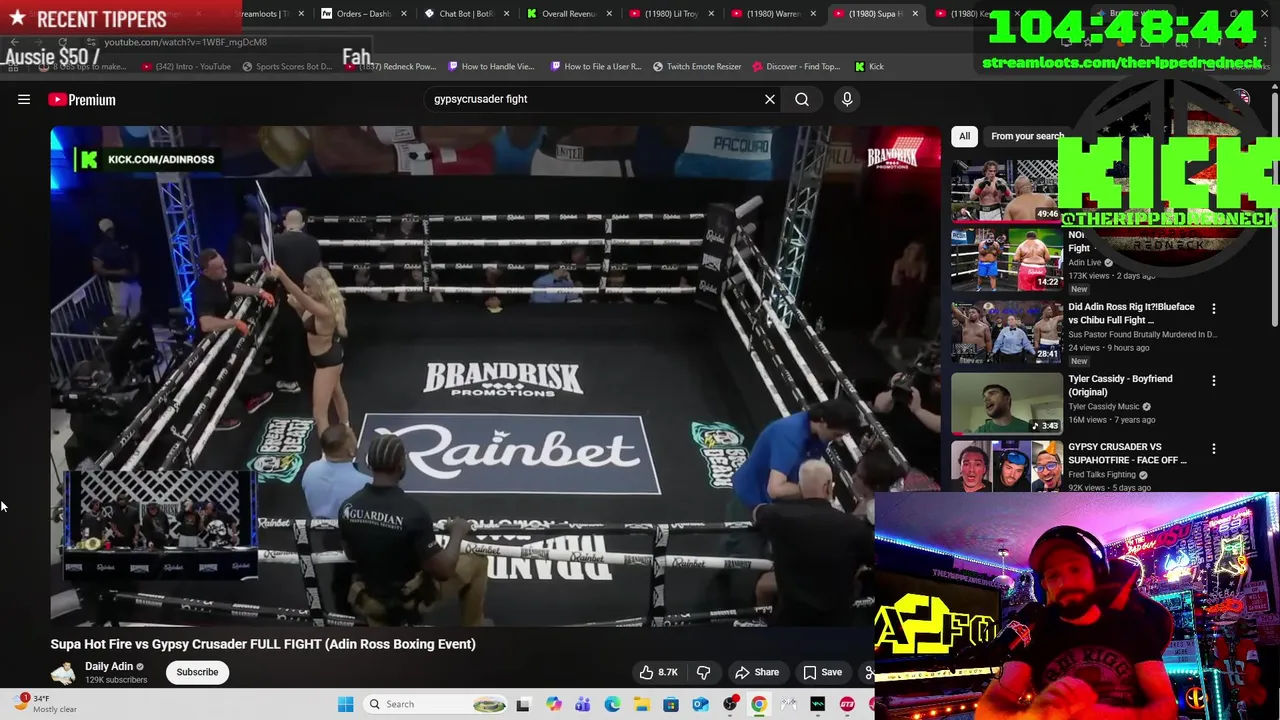Open 'Sports Scores Bot D...' bookmark
Screen dimensions: 1280x720
click(x=287, y=66)
